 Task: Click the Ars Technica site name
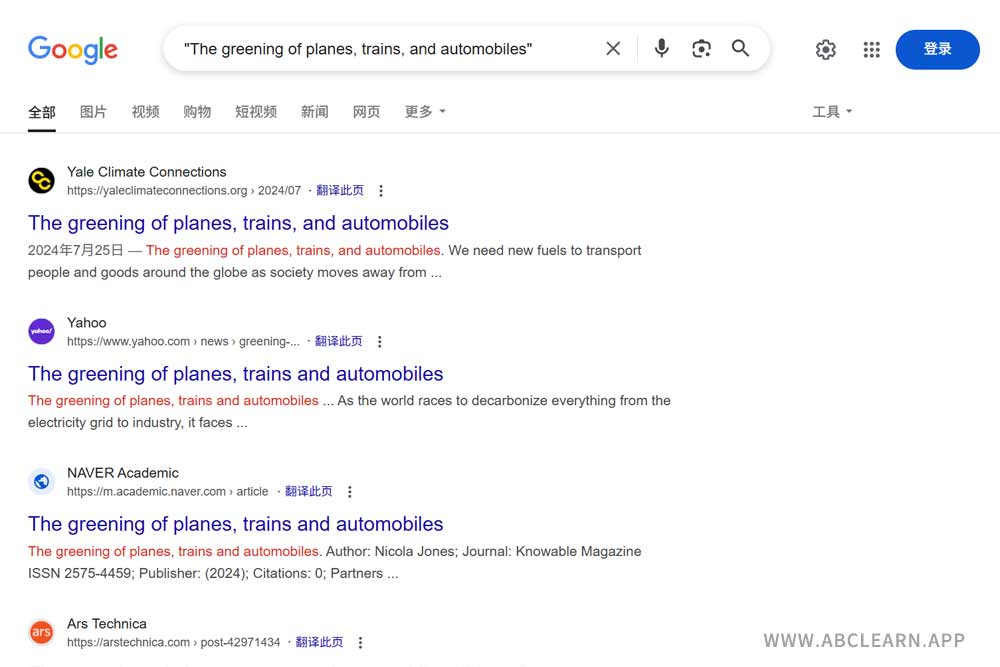(107, 624)
